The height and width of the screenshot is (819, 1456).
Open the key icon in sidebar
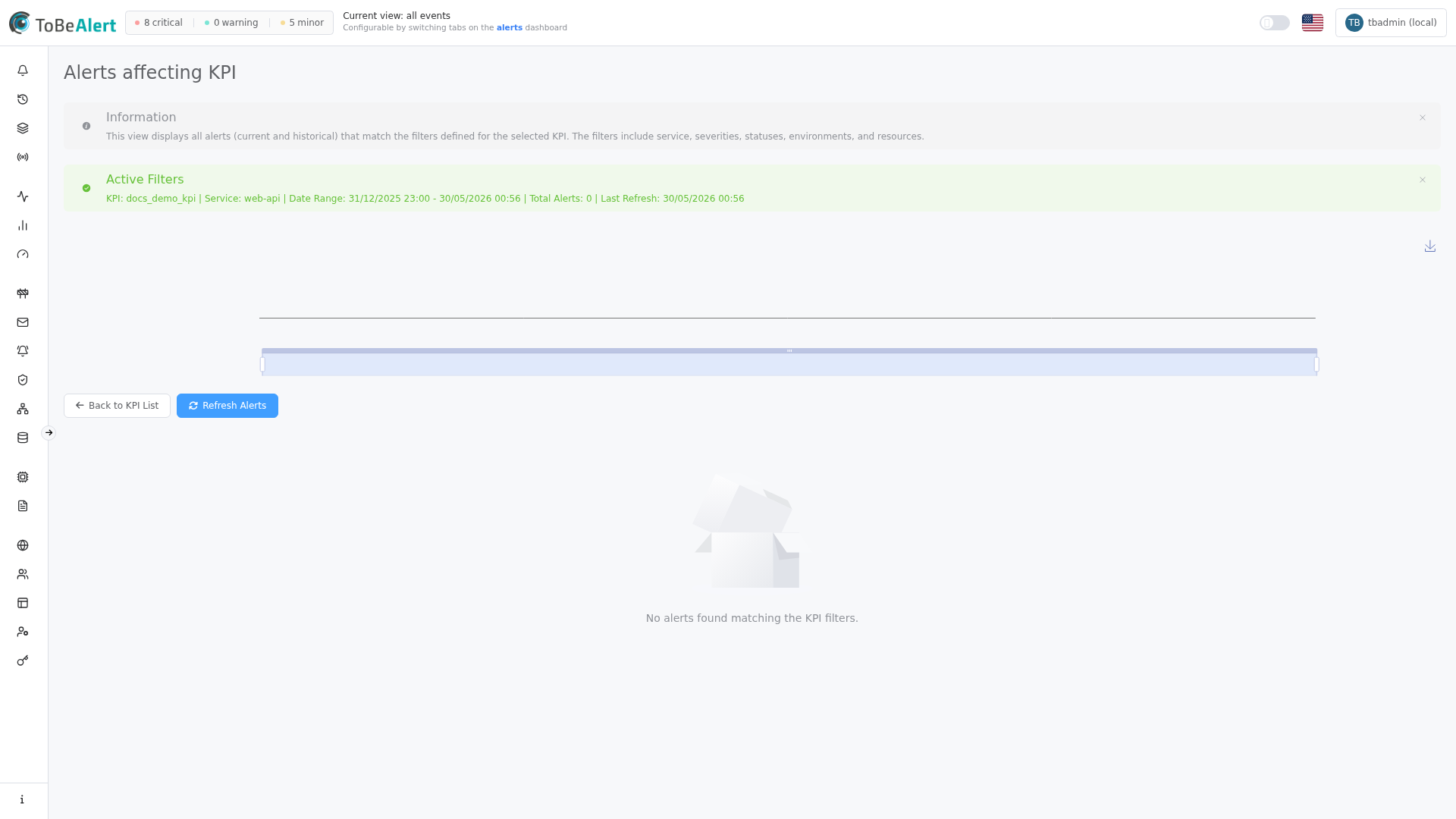pyautogui.click(x=23, y=661)
